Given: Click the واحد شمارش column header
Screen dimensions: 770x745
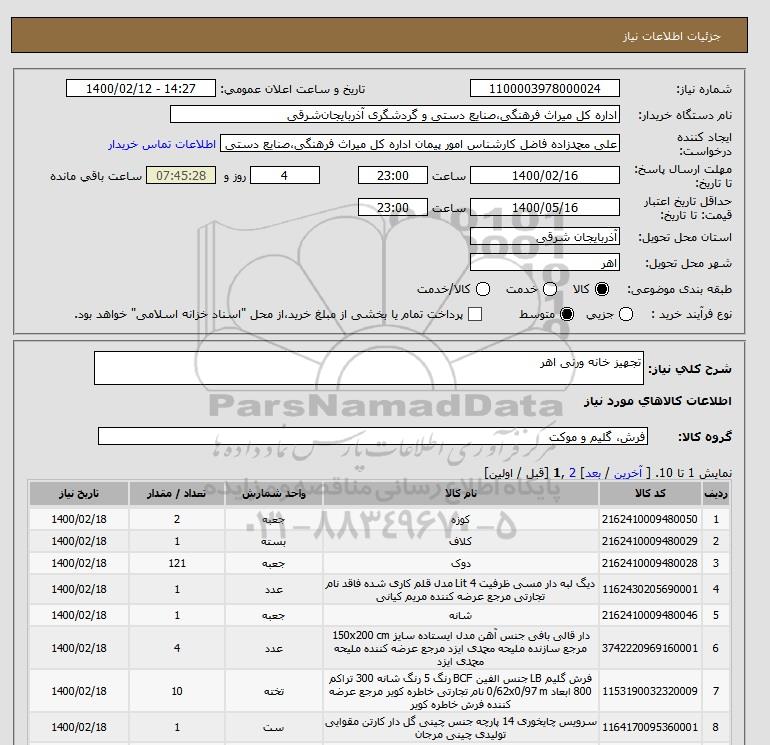Looking at the screenshot, I should [274, 494].
